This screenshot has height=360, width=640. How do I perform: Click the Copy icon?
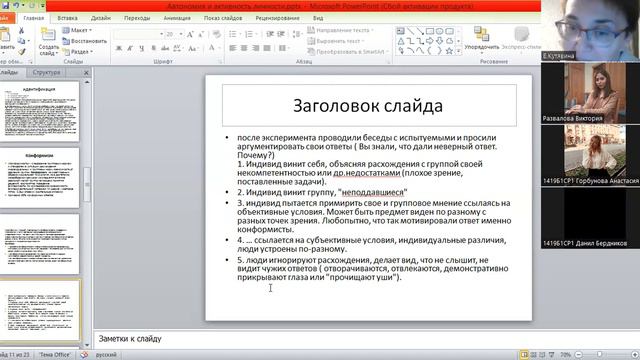(21, 41)
